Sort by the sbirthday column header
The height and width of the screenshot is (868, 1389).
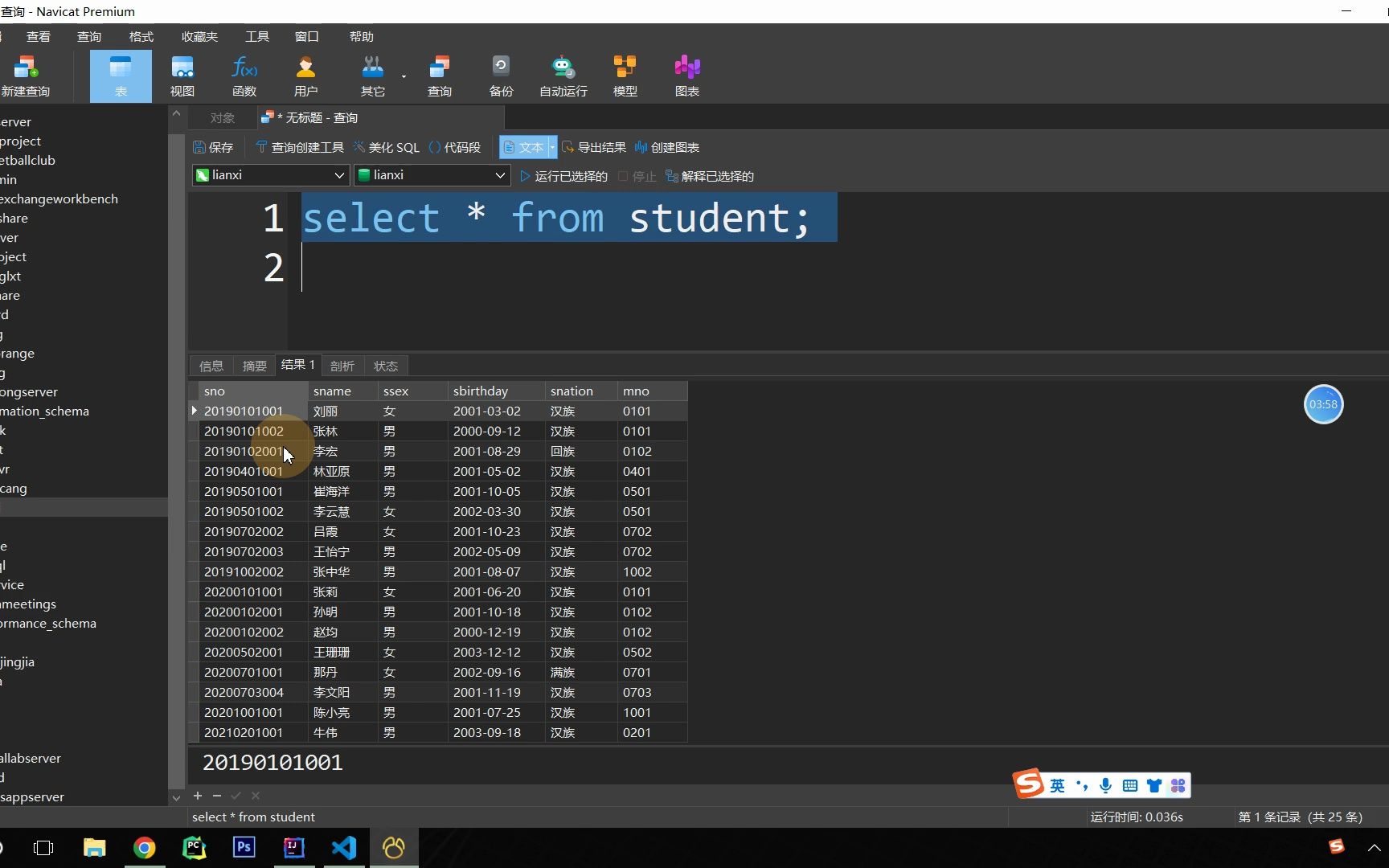496,391
